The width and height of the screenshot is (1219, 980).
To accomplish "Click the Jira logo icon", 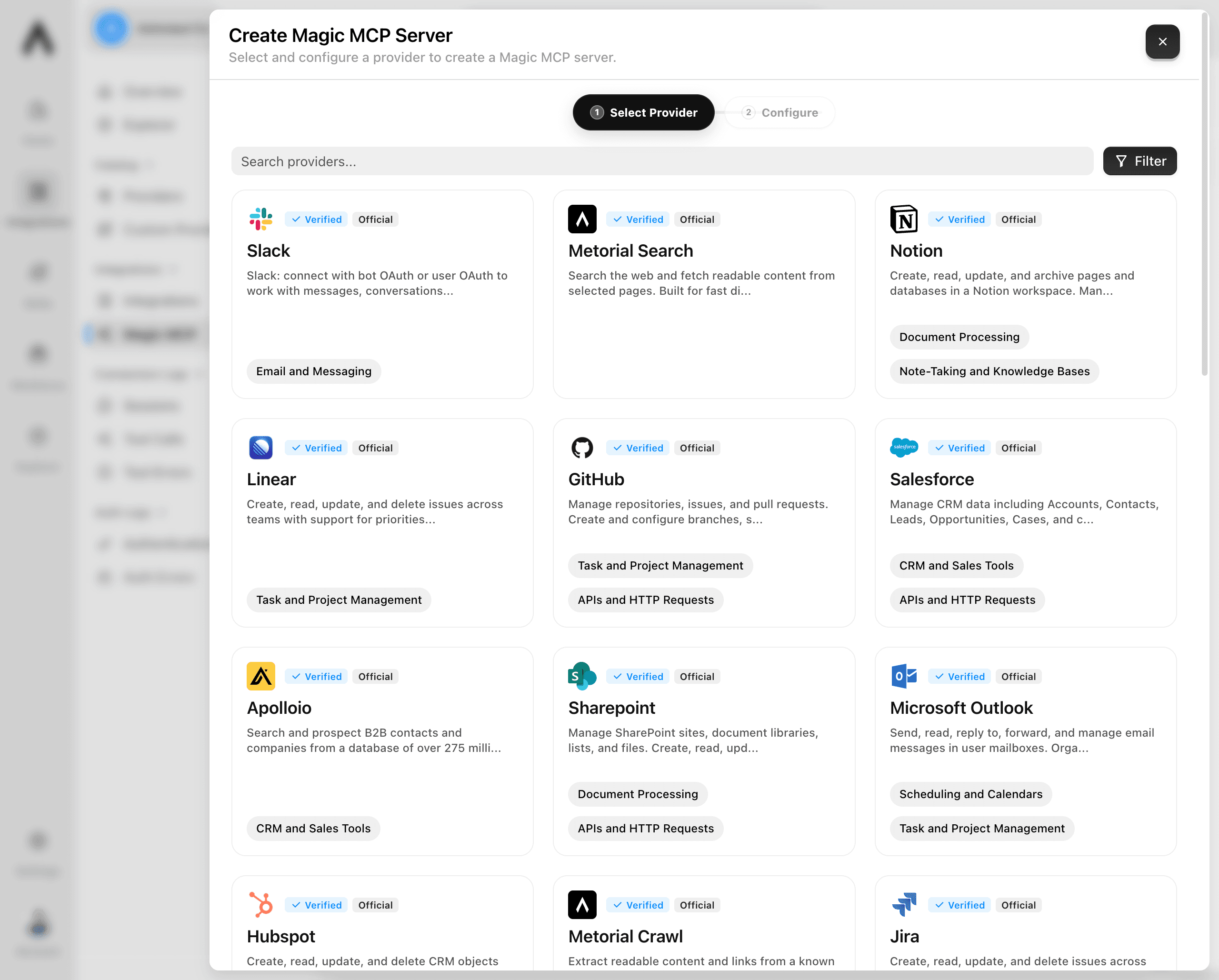I will [903, 904].
